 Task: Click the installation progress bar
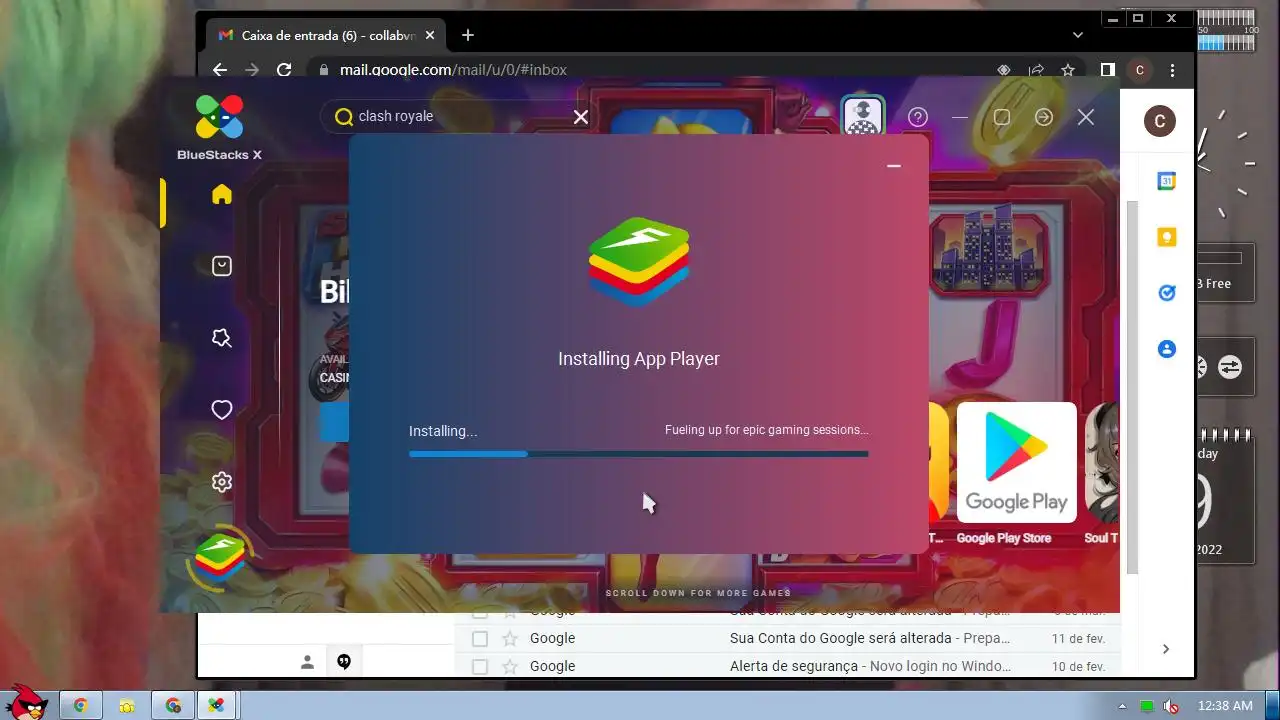click(638, 454)
